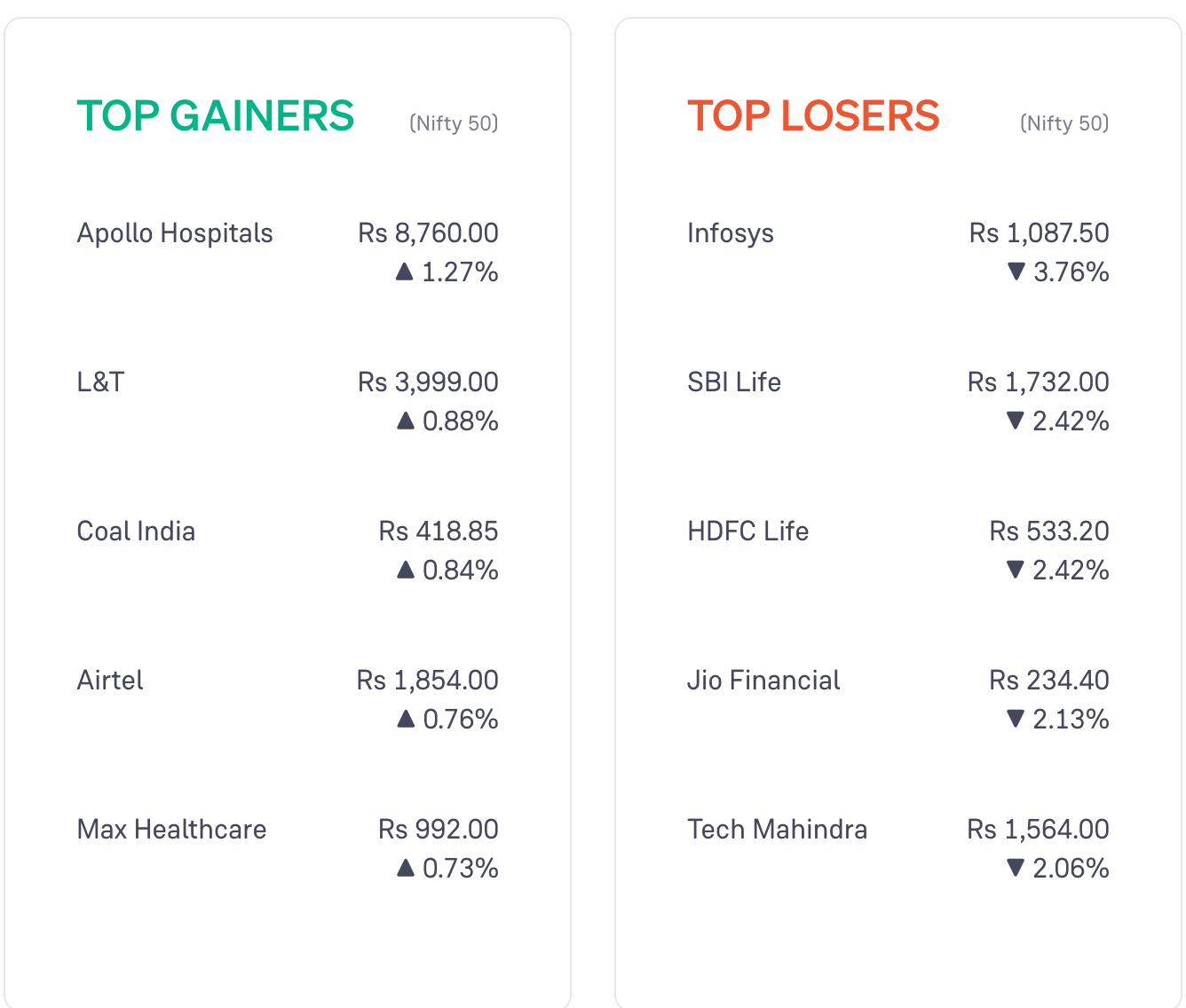Open Infosys from top losers
Viewport: 1186px width, 1008px height.
731,234
